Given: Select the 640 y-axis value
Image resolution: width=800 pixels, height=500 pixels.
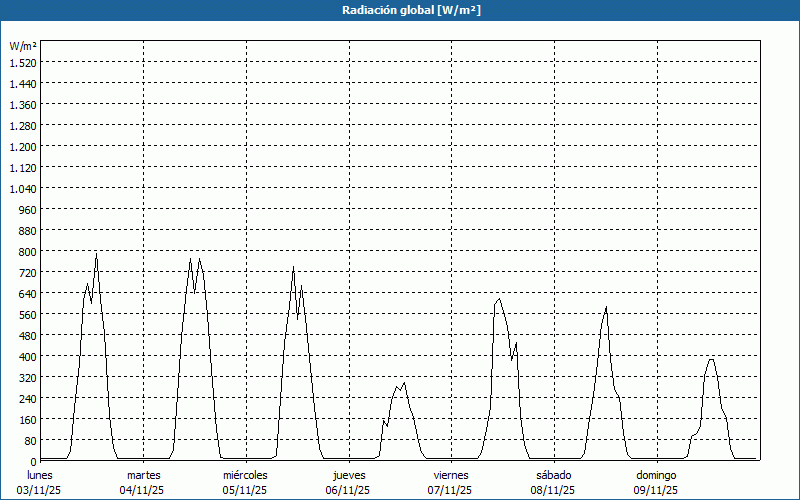Looking at the screenshot, I should click(28, 293).
